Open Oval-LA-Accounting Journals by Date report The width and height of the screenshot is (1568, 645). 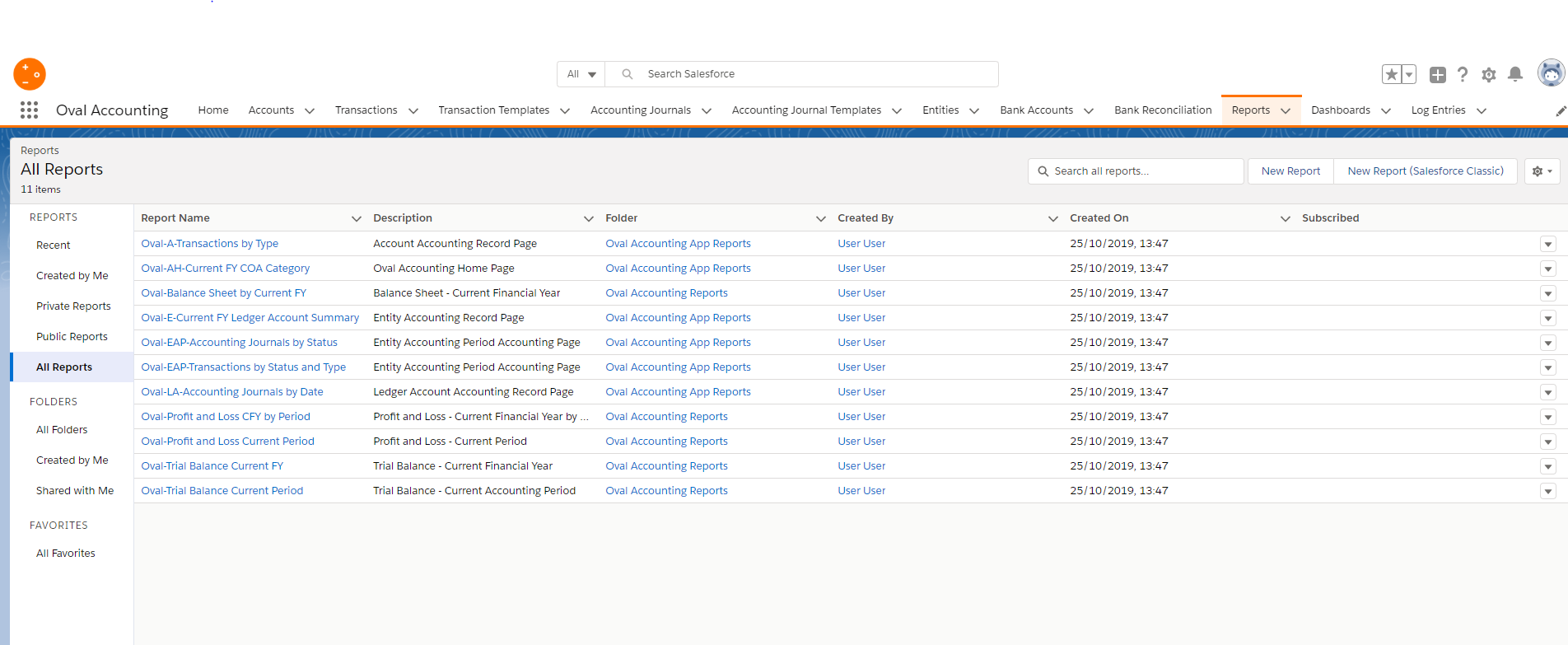point(232,392)
